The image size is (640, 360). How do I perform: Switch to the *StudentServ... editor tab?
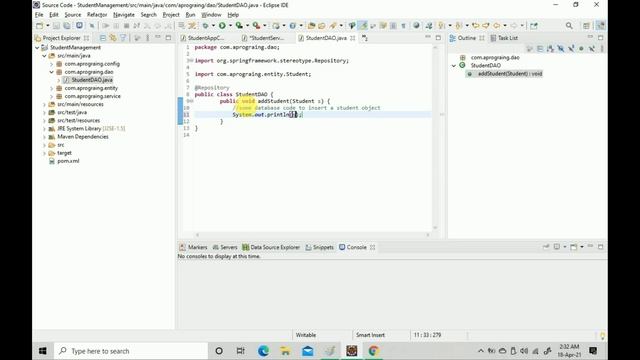click(x=263, y=38)
